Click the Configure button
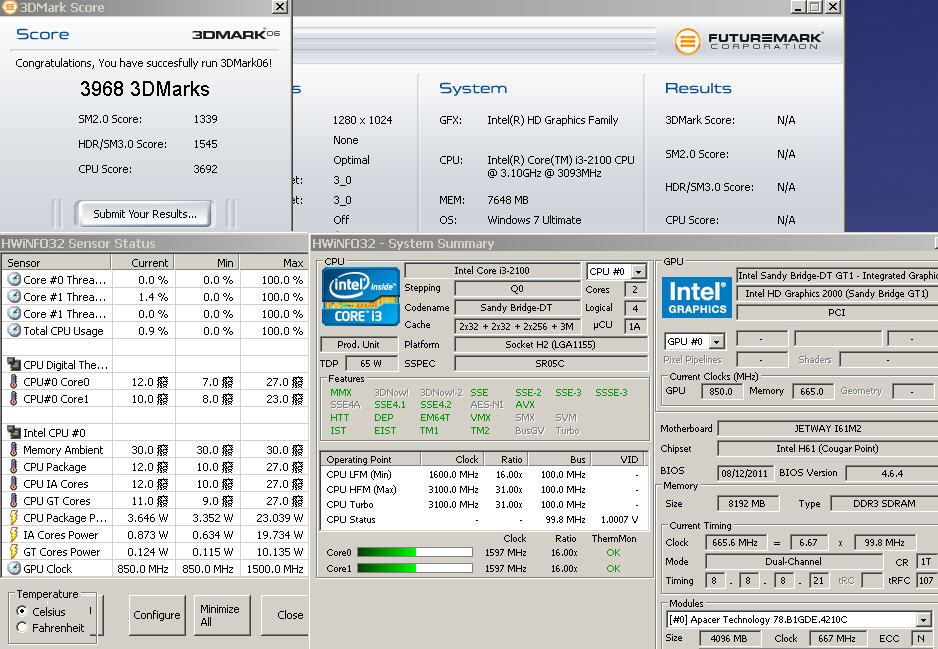 [157, 615]
